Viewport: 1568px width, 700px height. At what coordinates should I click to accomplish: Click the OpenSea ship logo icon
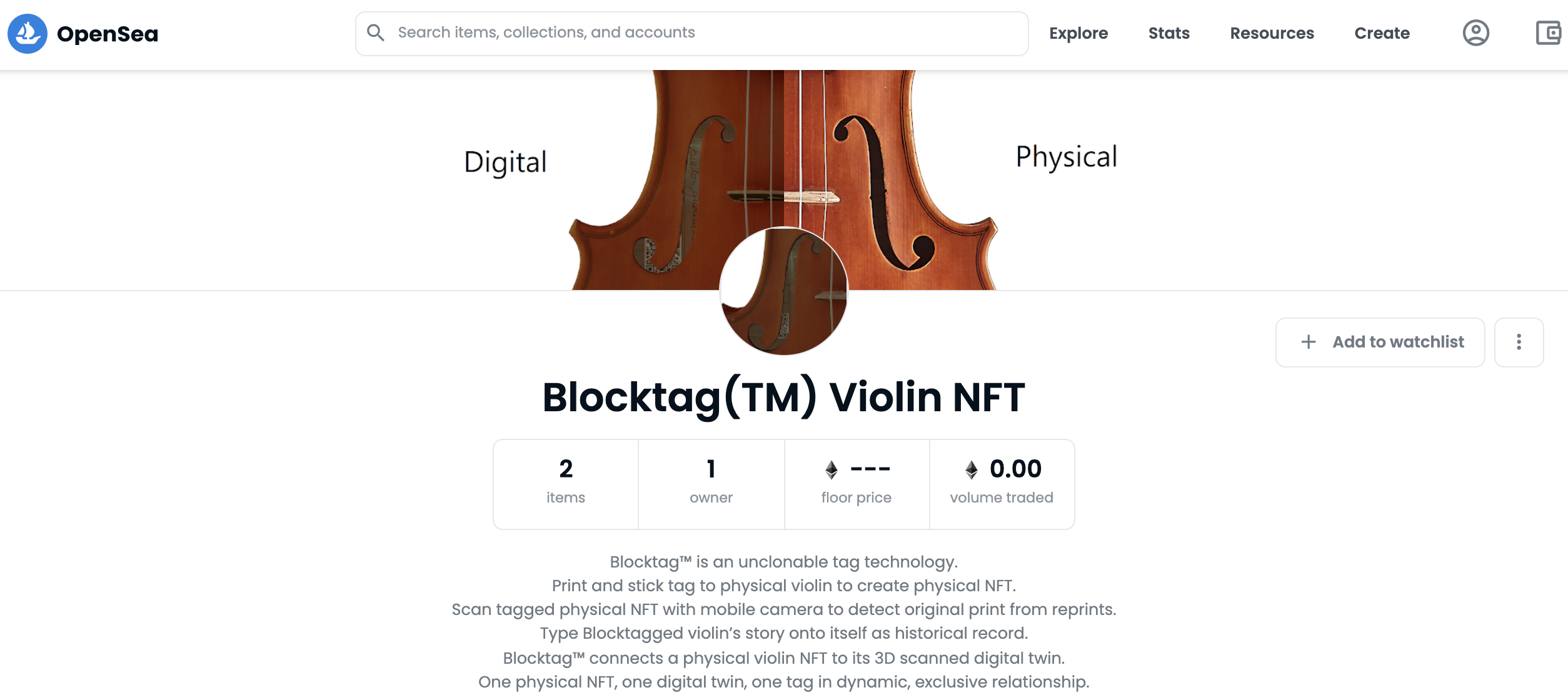click(28, 34)
